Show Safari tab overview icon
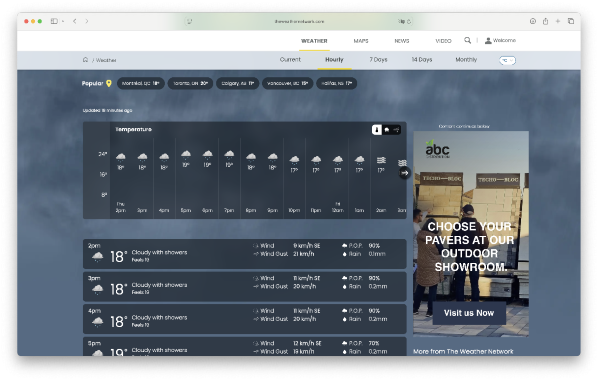The height and width of the screenshot is (381, 600). tap(571, 21)
